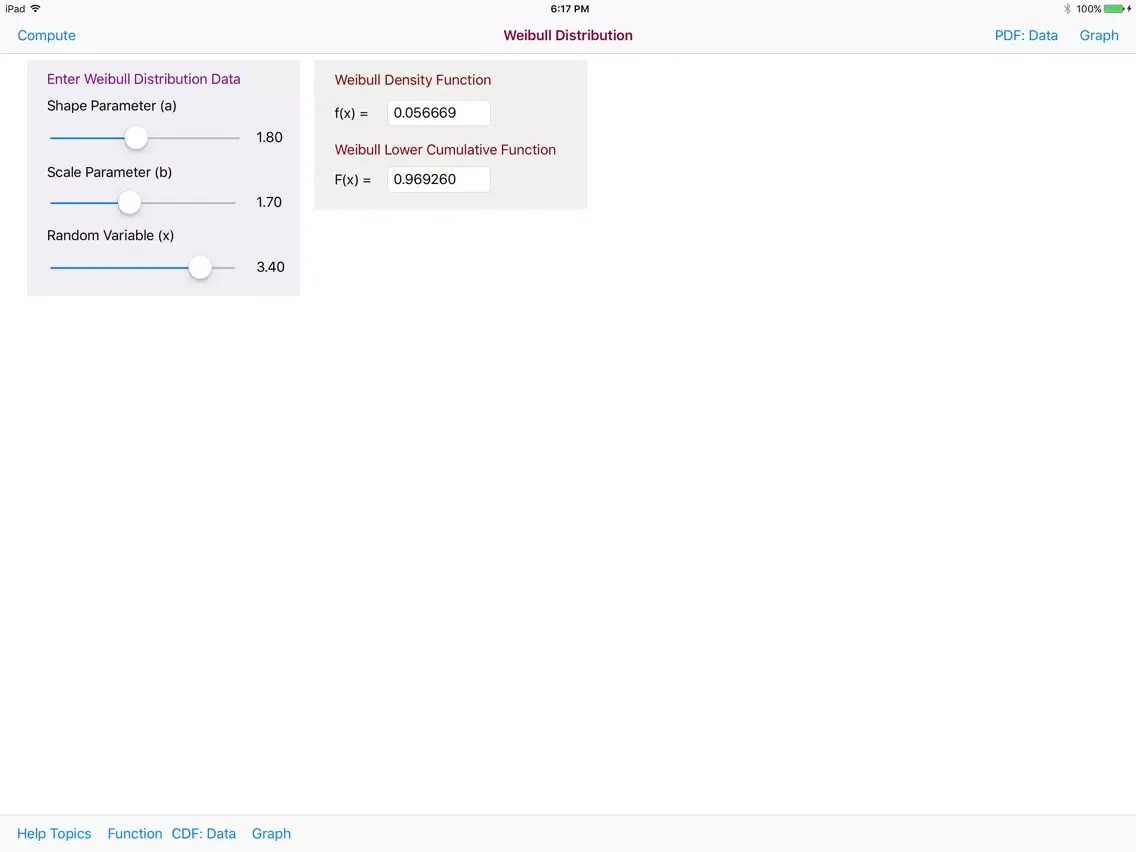Viewport: 1136px width, 852px height.
Task: Click the scale value 1.70
Action: click(x=269, y=202)
